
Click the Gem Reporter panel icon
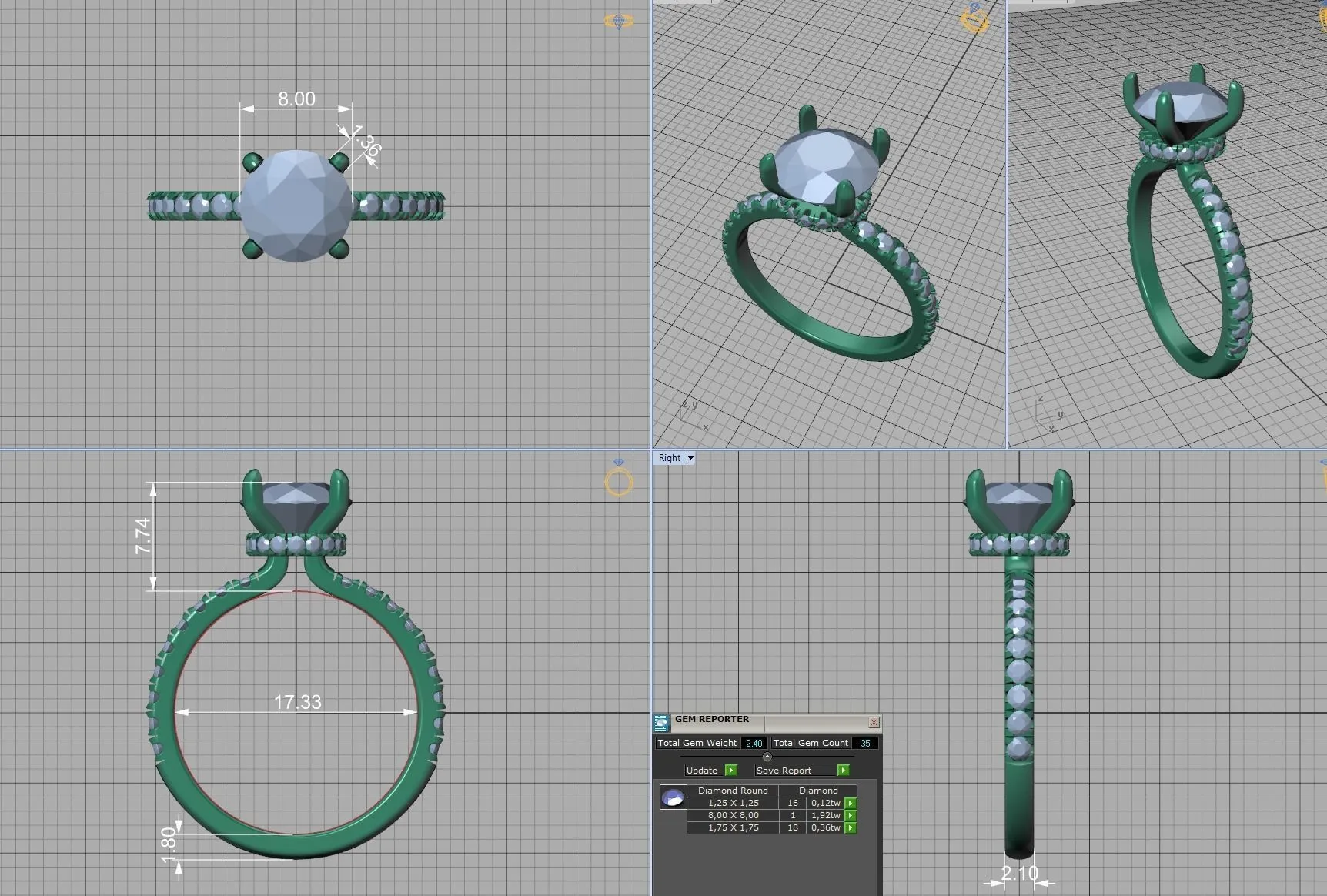[661, 722]
